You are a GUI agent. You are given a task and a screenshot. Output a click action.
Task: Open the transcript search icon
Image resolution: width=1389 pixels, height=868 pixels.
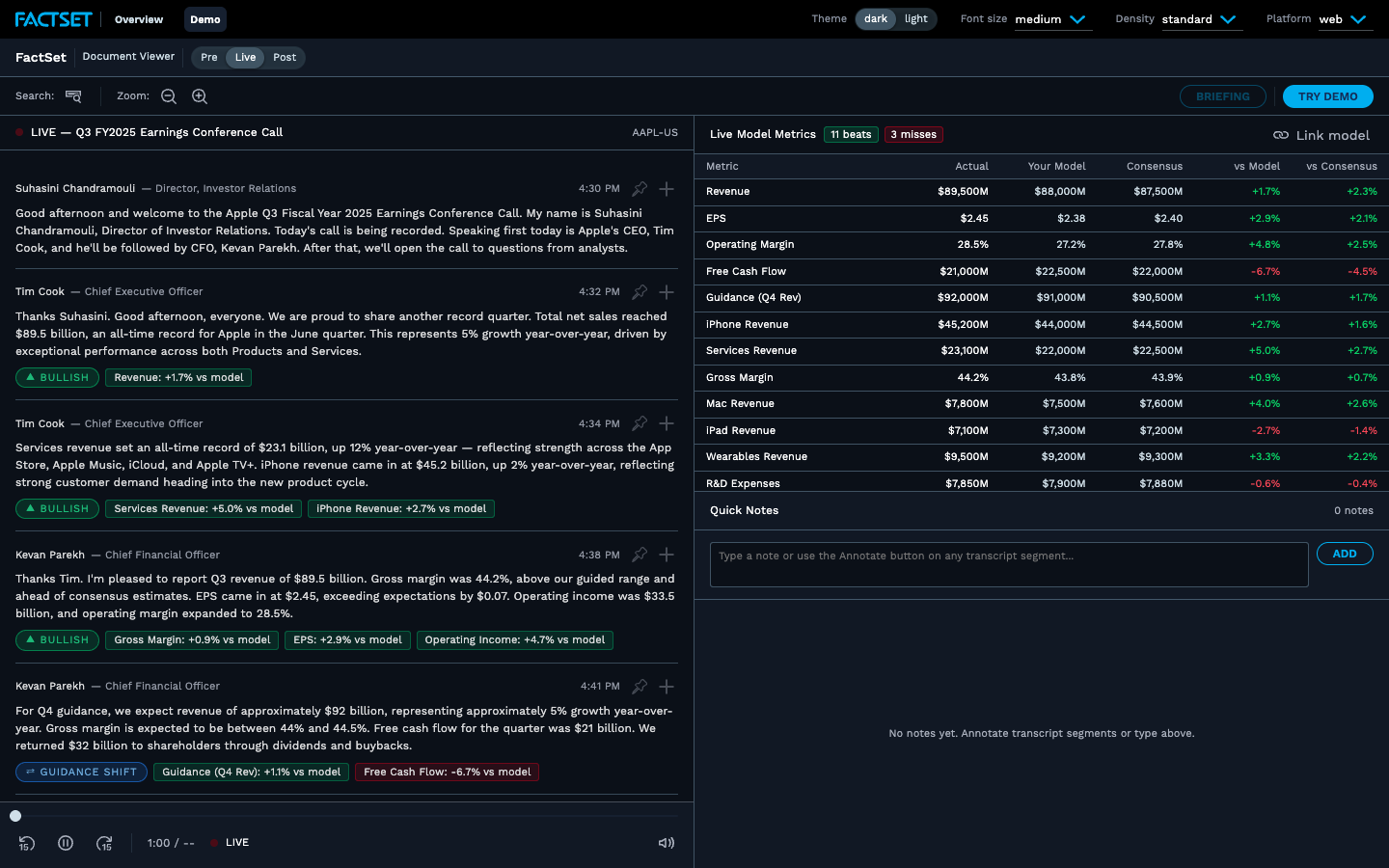point(73,96)
